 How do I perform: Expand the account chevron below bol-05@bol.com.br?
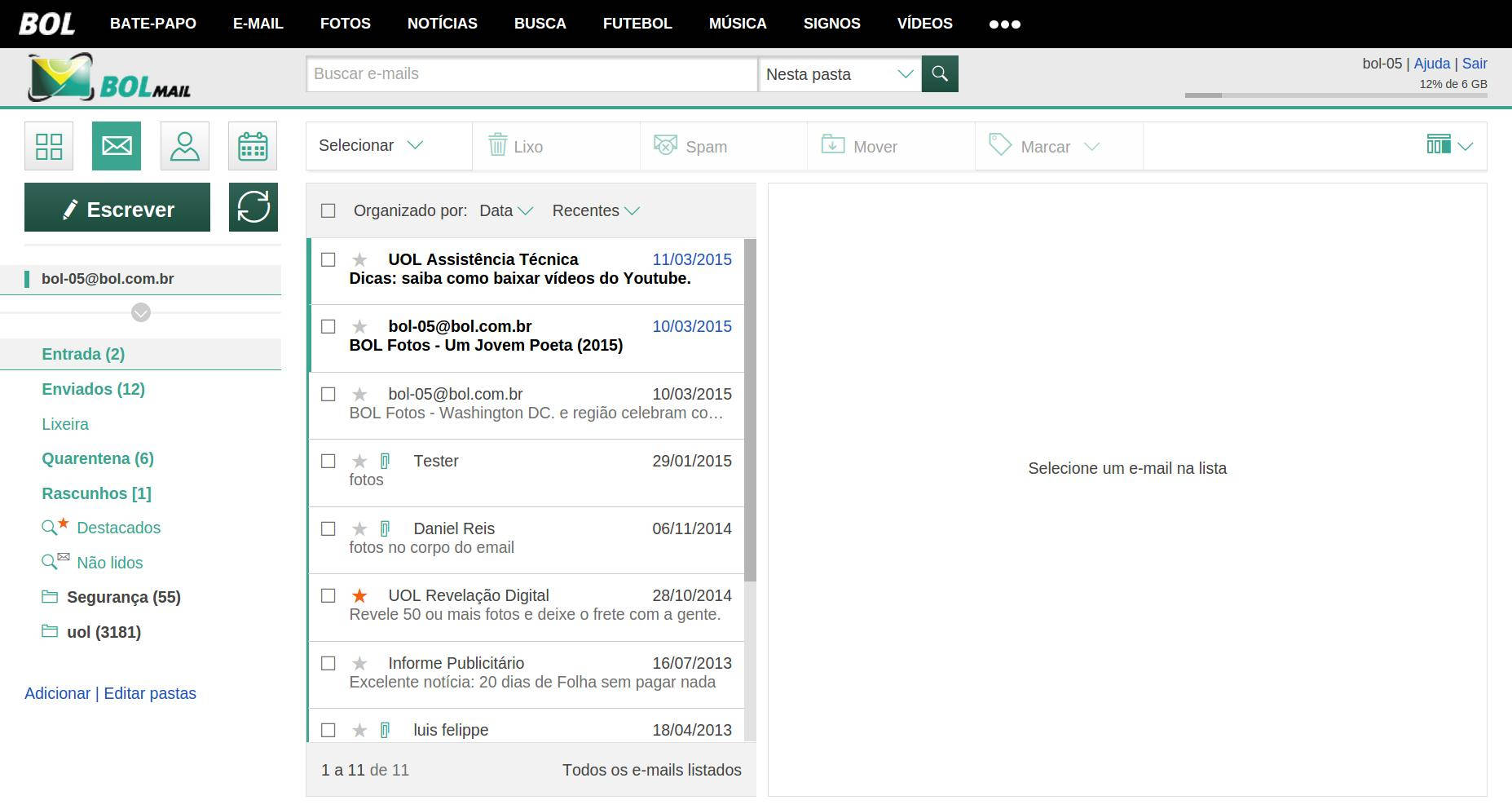(141, 312)
